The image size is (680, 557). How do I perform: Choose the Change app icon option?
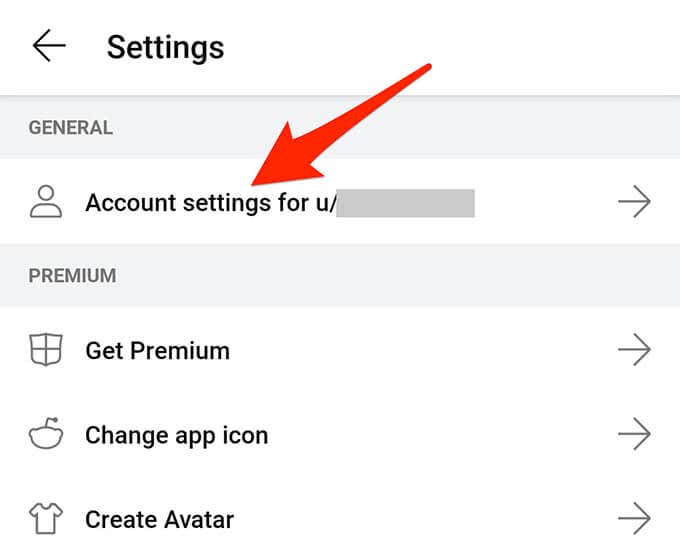tap(176, 436)
